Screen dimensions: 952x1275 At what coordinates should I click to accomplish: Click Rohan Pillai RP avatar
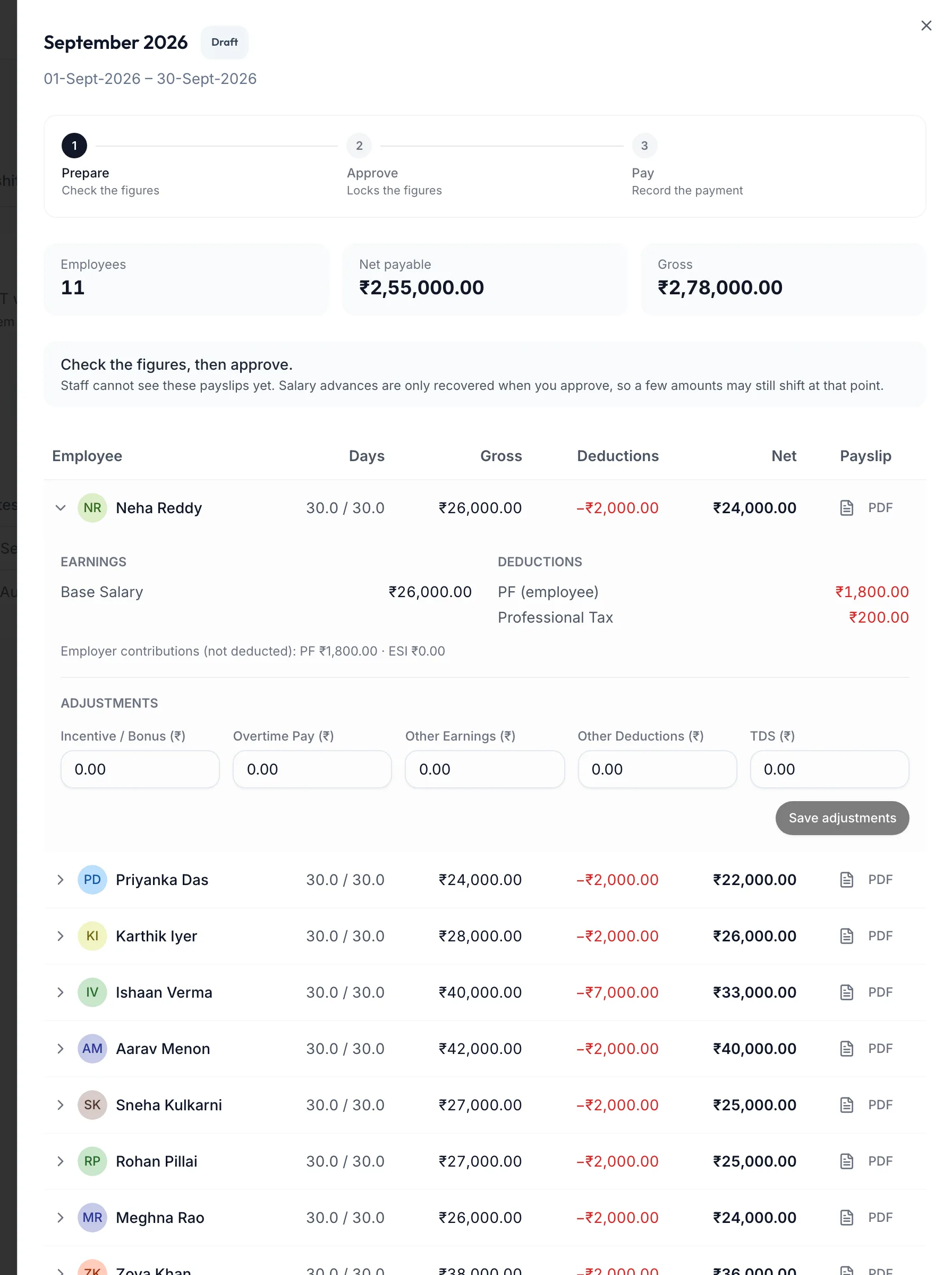tap(92, 1161)
